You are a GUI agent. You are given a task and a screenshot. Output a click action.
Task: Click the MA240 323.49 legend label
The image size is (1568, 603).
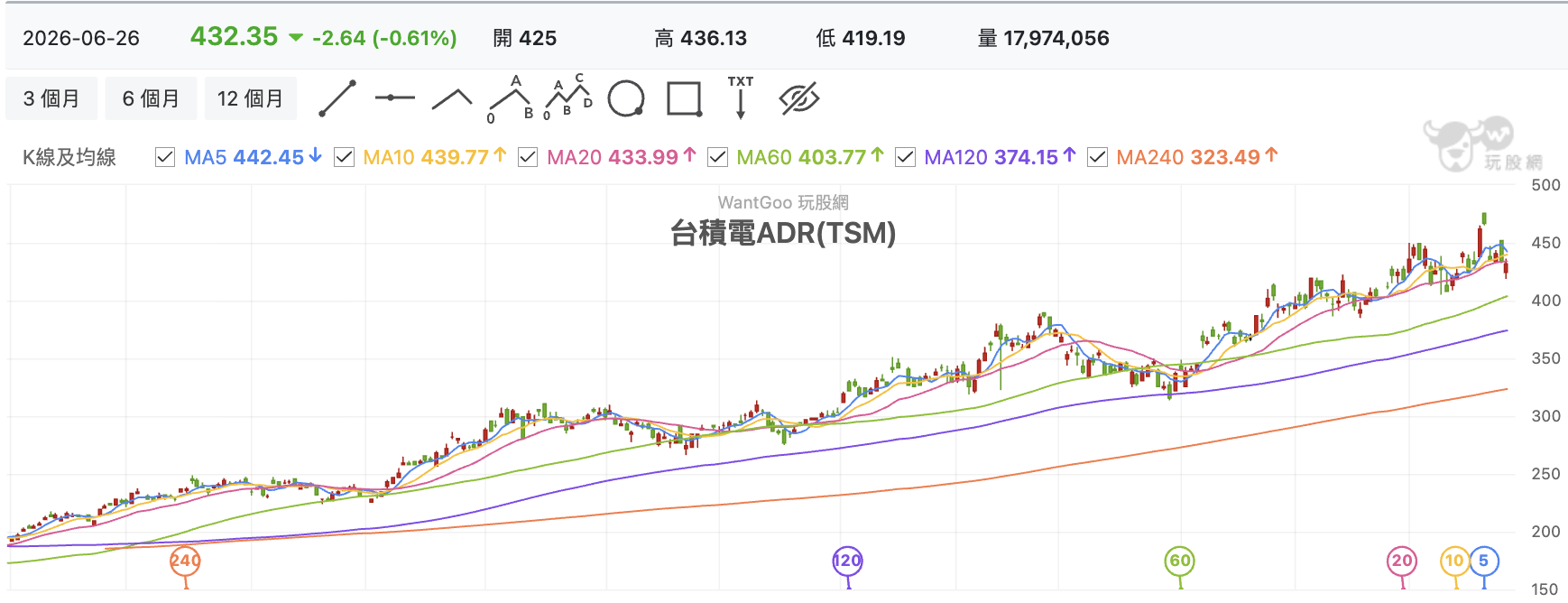[x=1197, y=157]
